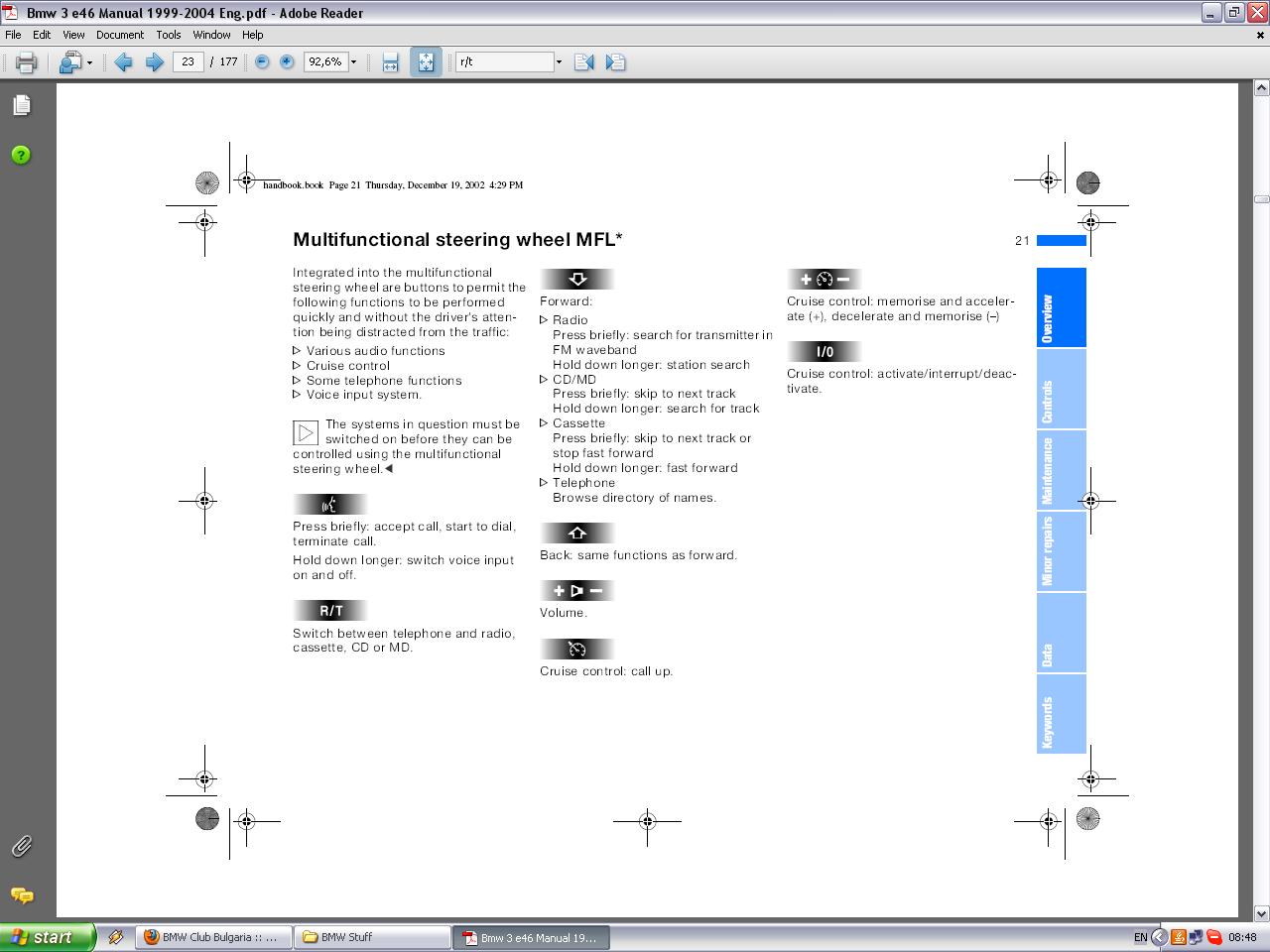The height and width of the screenshot is (952, 1270).
Task: Click the Find Next icon
Action: (x=615, y=62)
